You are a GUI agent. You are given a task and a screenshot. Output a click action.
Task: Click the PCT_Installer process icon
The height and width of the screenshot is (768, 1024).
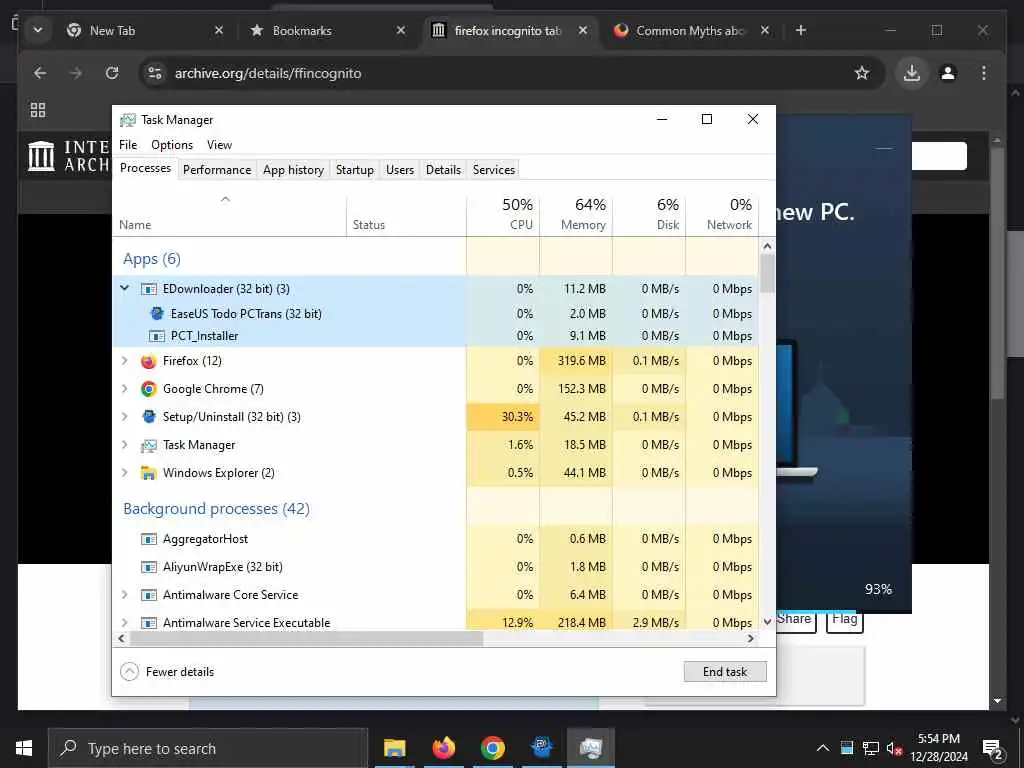[157, 336]
